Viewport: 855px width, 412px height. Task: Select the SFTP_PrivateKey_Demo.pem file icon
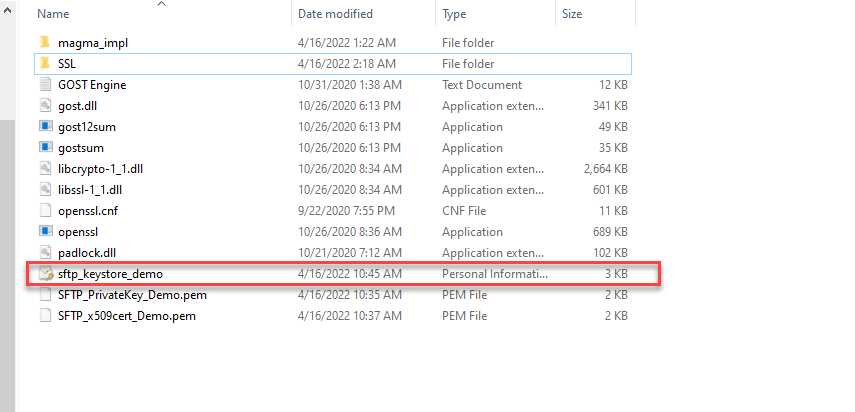pos(45,294)
